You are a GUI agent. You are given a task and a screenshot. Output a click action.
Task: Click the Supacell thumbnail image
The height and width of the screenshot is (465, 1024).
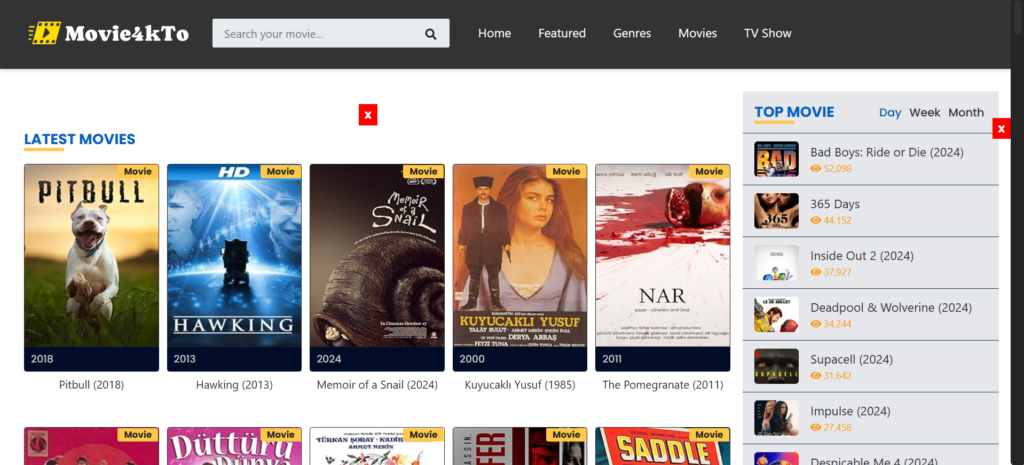click(x=776, y=366)
